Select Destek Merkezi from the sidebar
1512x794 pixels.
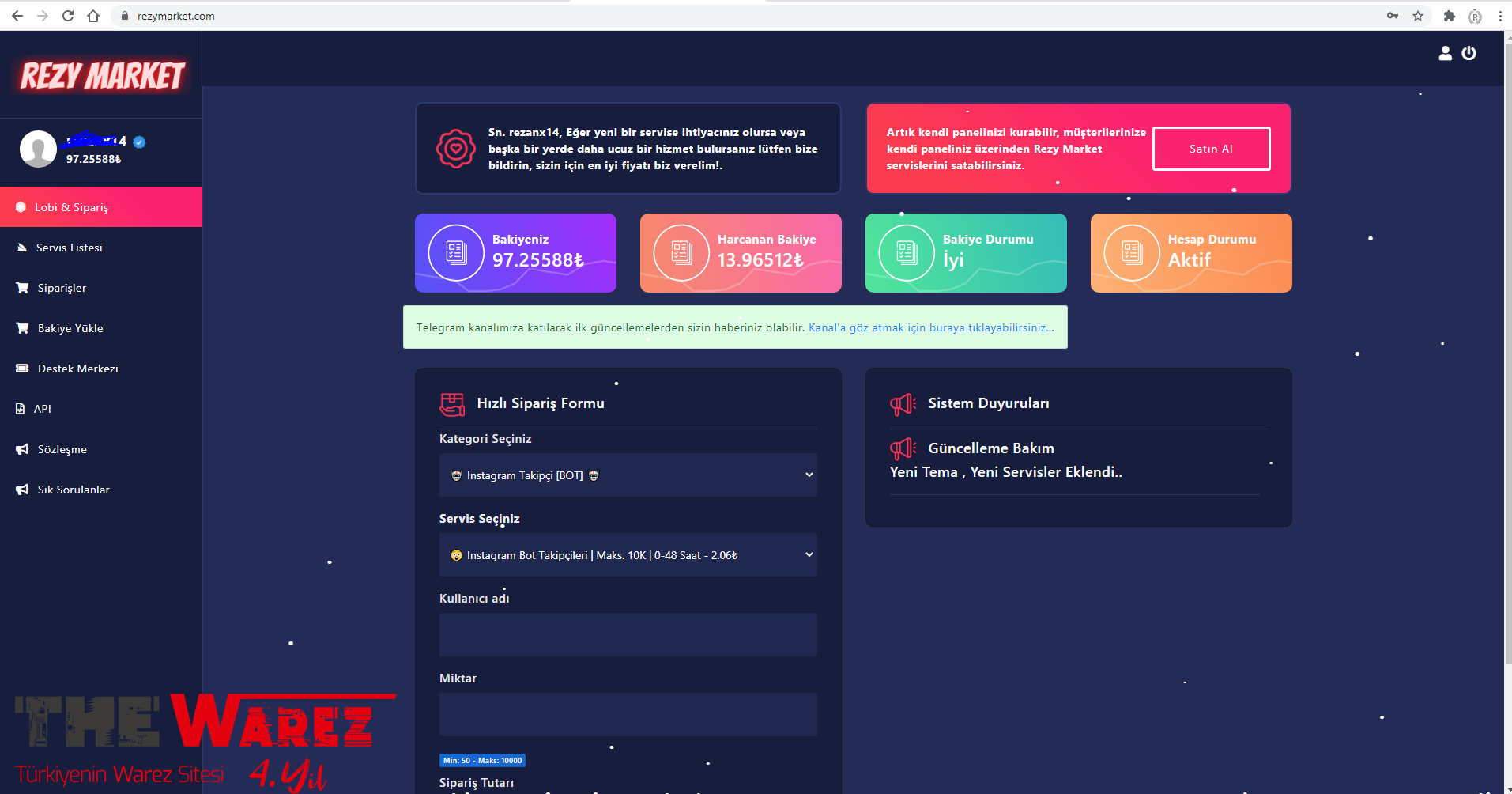coord(77,369)
